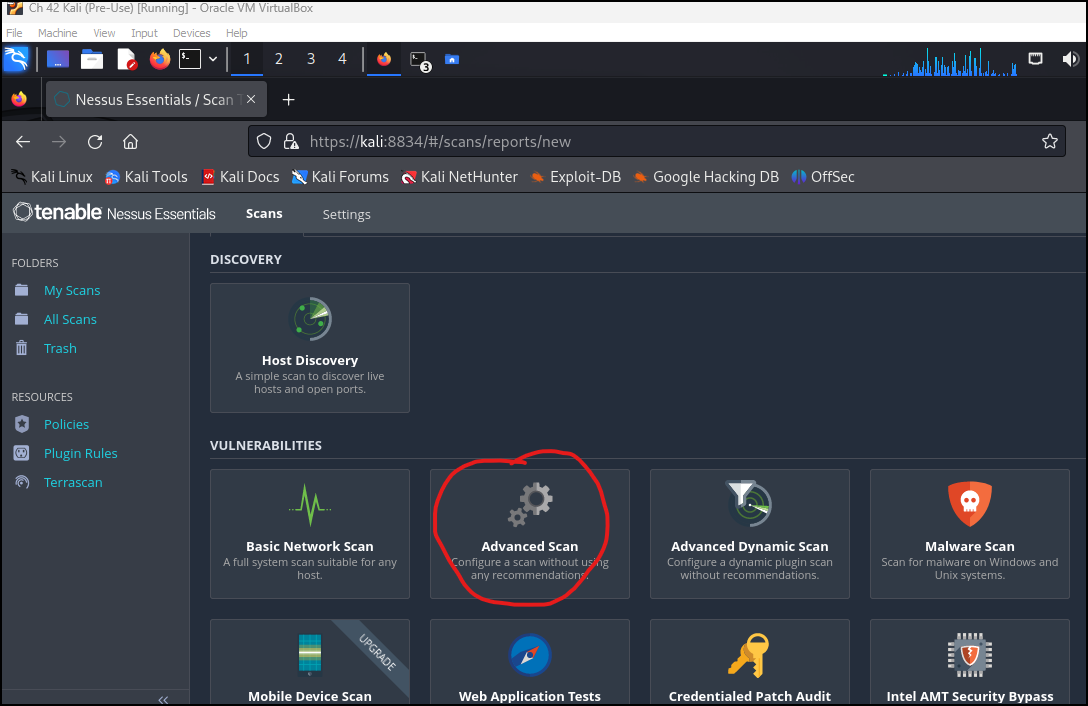Open the VirtualBox File menu
Screen dimensions: 1088x706
(14, 33)
